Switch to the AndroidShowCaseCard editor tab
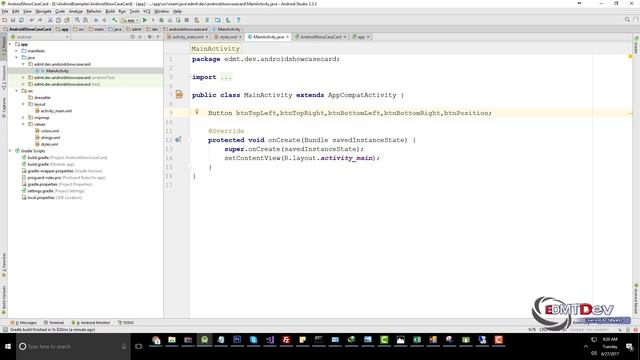Viewport: 640px width, 360px height. pos(321,37)
